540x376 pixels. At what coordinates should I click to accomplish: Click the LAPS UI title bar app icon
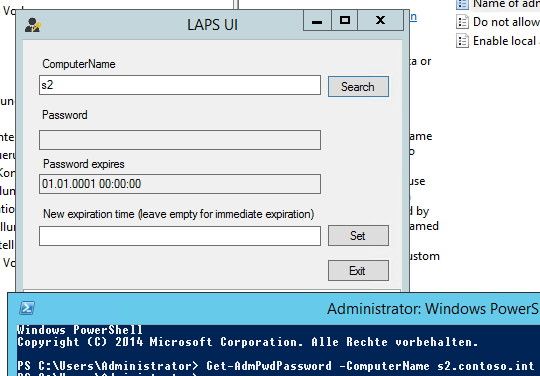pos(33,25)
